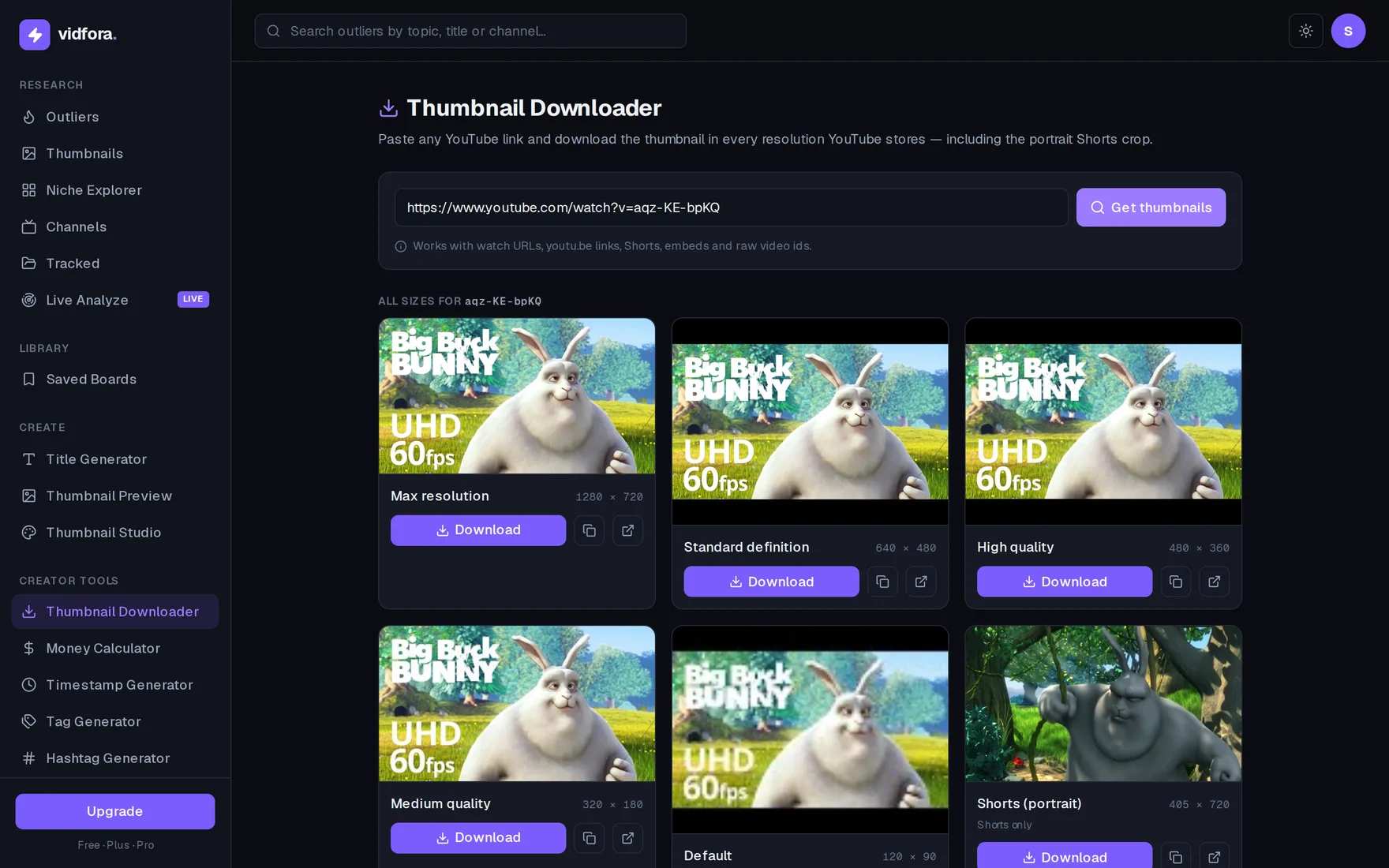Viewport: 1389px width, 868px height.
Task: Click the magnifier icon in search bar
Action: click(x=274, y=31)
